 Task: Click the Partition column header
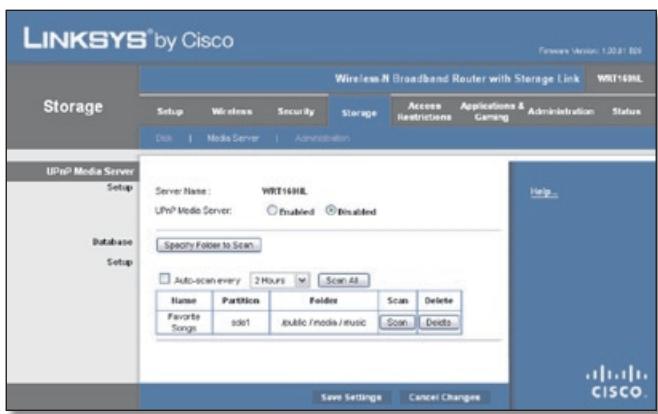coord(241,300)
